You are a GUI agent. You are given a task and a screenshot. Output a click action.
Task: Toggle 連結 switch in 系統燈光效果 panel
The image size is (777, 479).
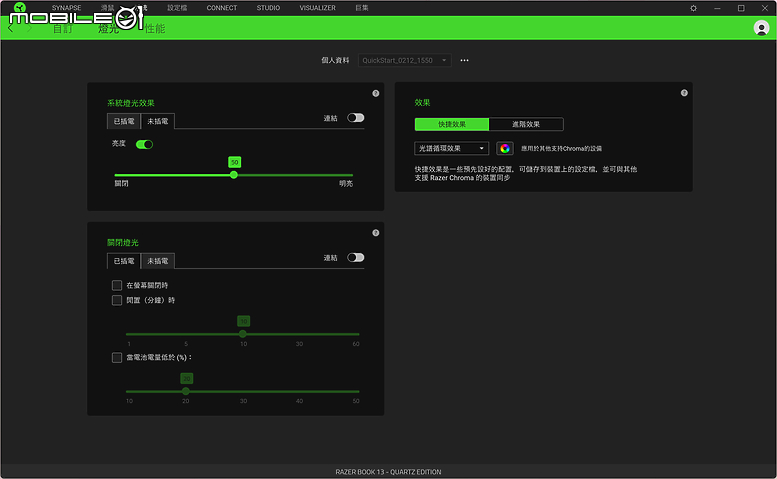point(355,118)
